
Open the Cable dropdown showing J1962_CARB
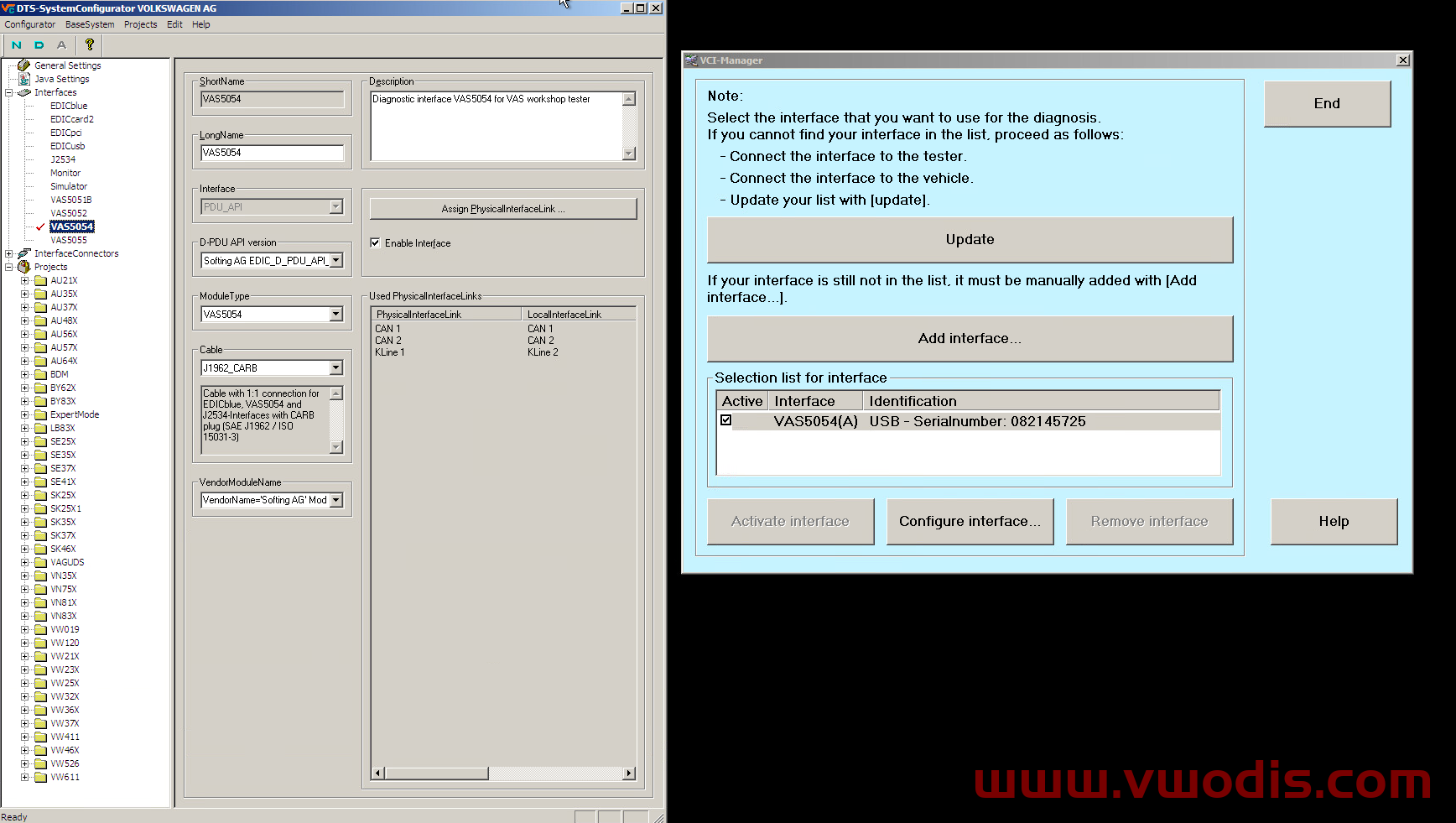337,367
